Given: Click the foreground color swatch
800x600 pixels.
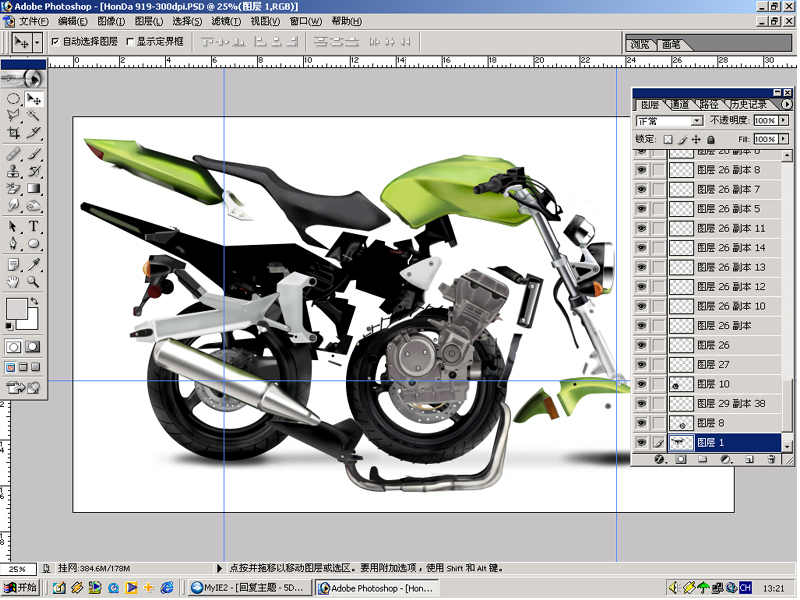Looking at the screenshot, I should [16, 309].
